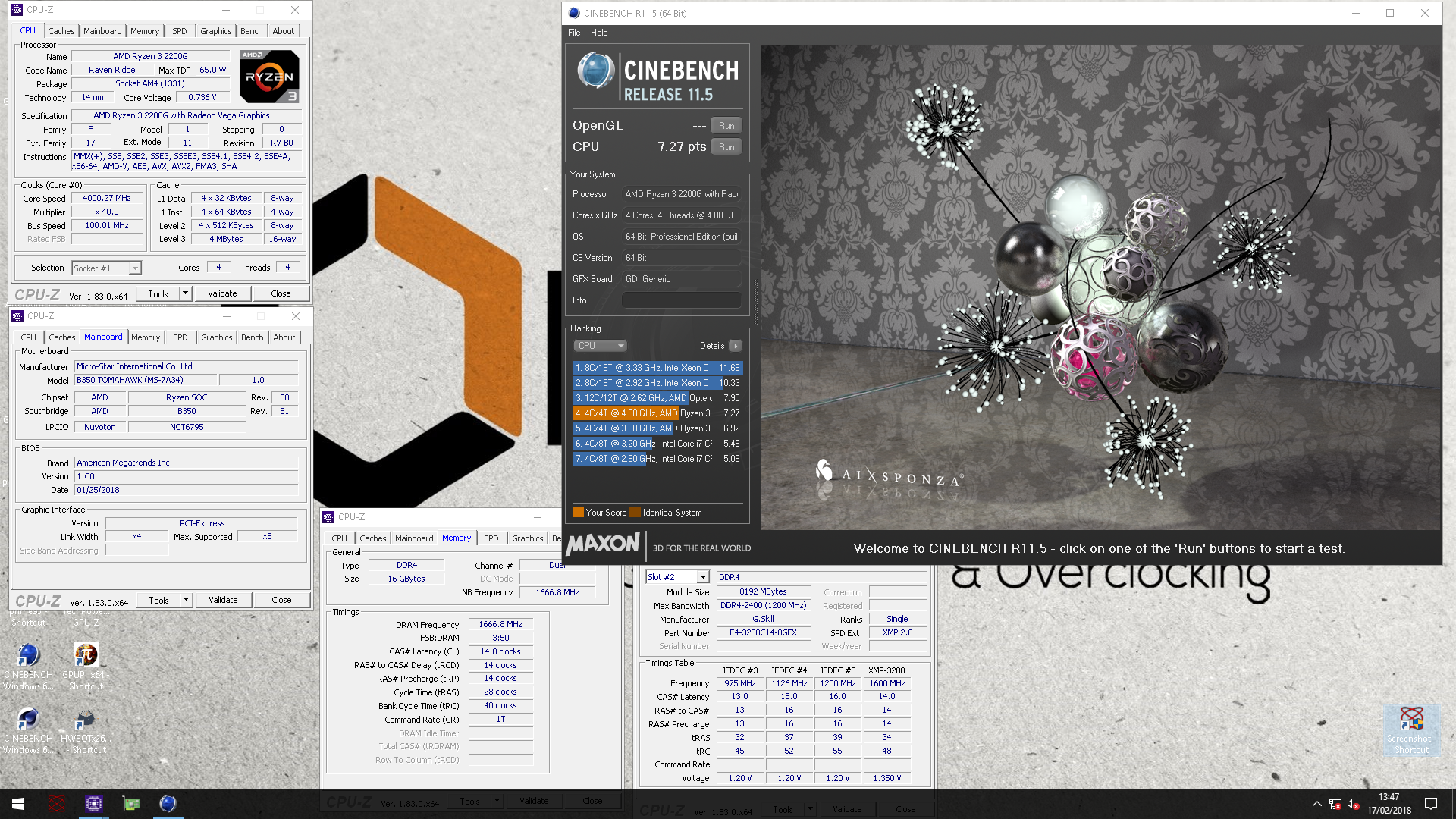Open the About tab in the Mainboard CPU-Z window
The height and width of the screenshot is (819, 1456).
pyautogui.click(x=284, y=337)
